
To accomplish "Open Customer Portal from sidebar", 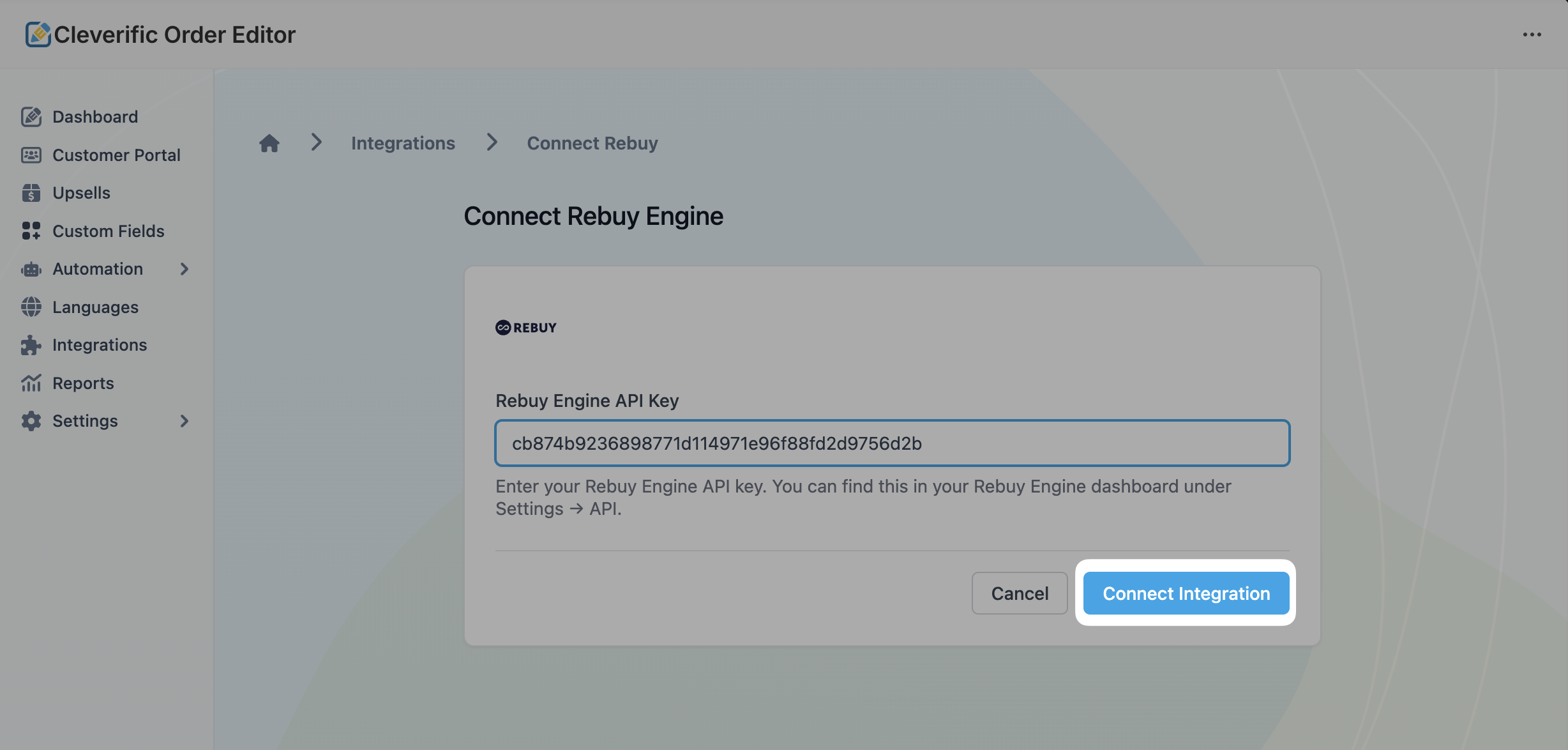I will click(x=116, y=155).
